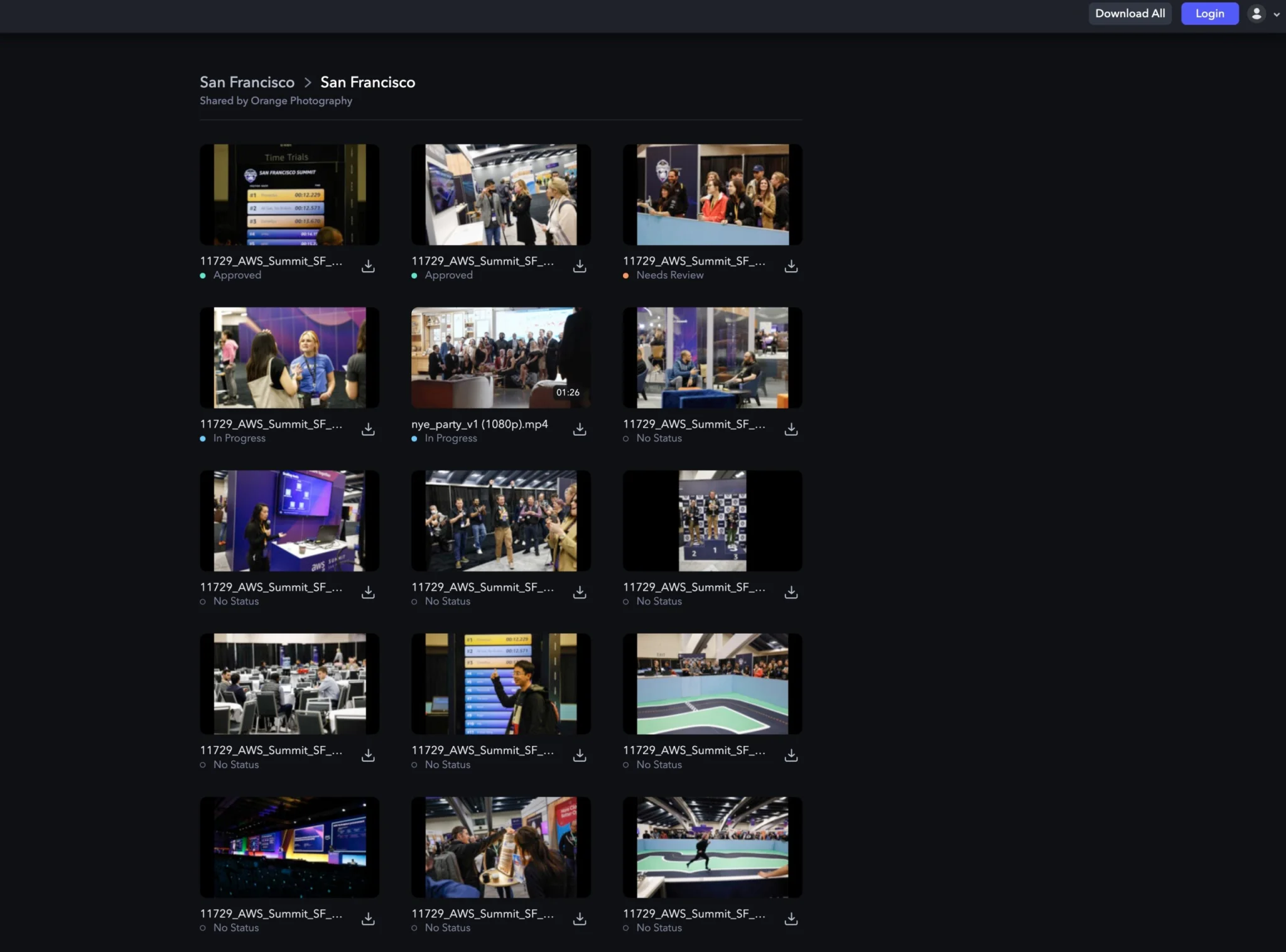Download the Time Trials leaderboard photo

pyautogui.click(x=368, y=266)
